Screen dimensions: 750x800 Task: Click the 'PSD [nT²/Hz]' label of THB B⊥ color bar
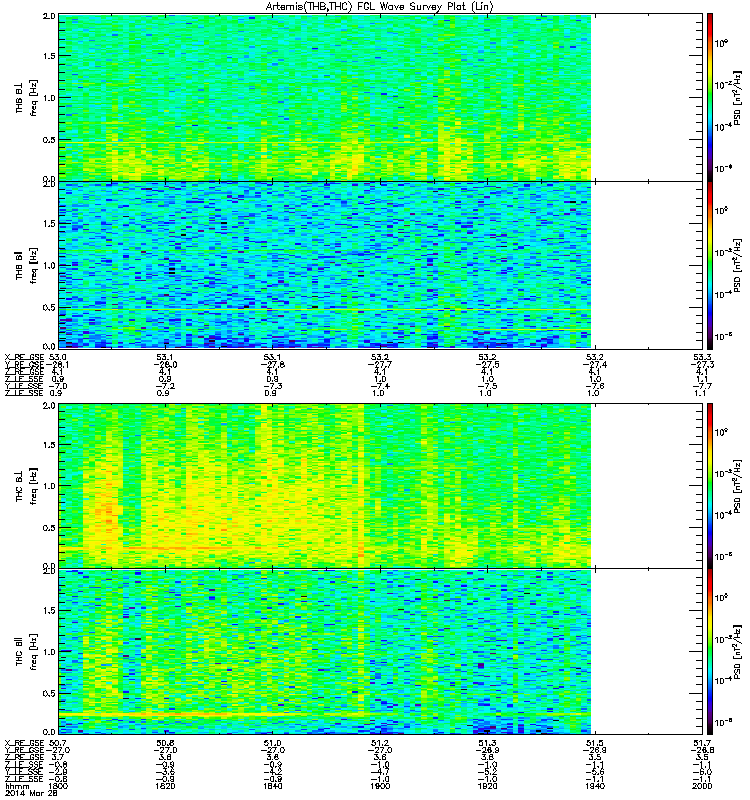point(737,97)
